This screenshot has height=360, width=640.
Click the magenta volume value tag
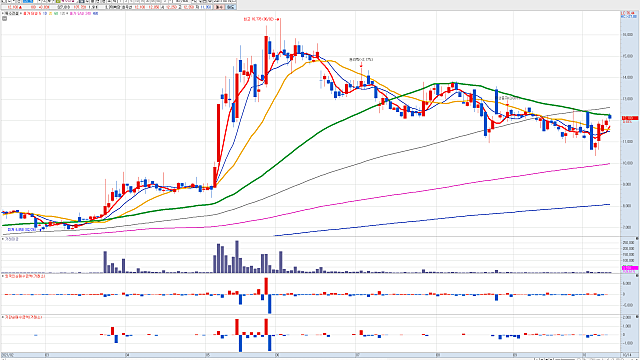click(x=630, y=268)
